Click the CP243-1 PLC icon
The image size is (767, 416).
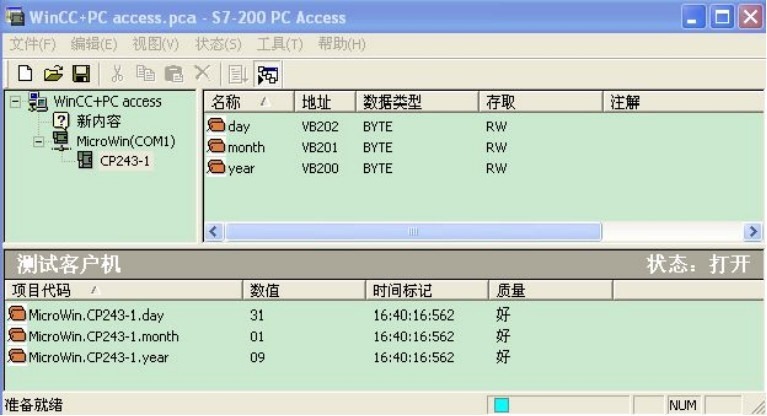tap(85, 161)
